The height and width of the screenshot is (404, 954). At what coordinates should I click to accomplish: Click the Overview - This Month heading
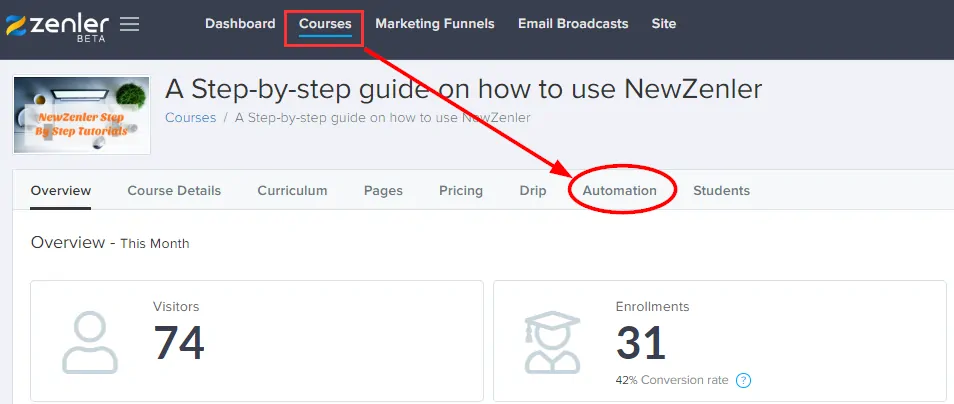coord(110,243)
